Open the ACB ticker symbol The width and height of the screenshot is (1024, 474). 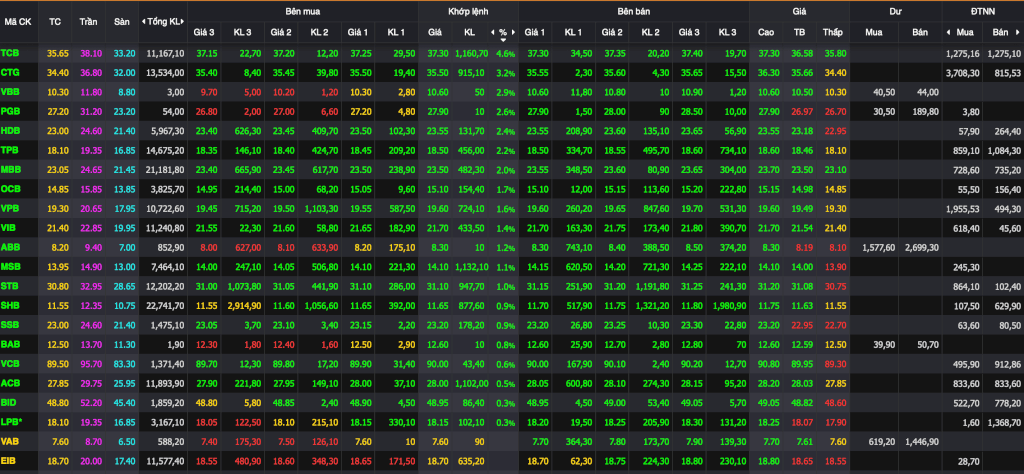tap(10, 381)
